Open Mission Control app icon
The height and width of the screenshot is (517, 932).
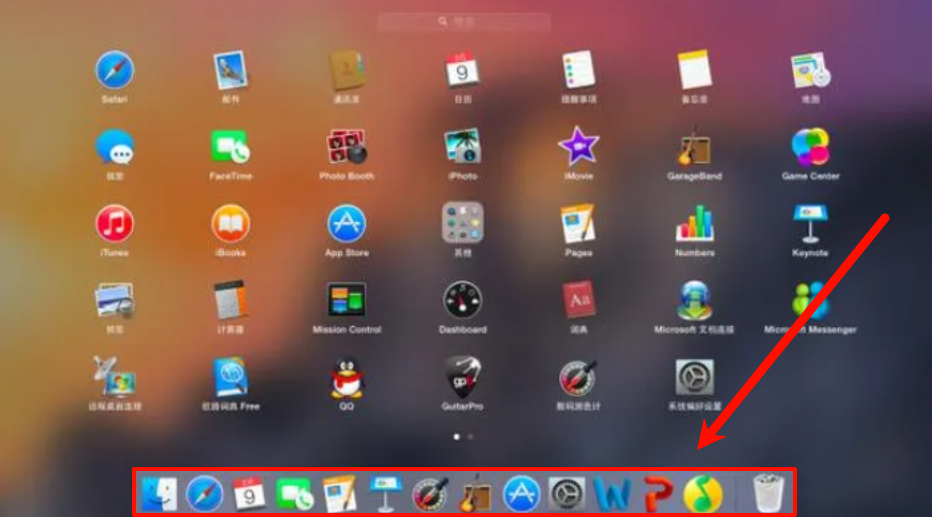[x=347, y=300]
